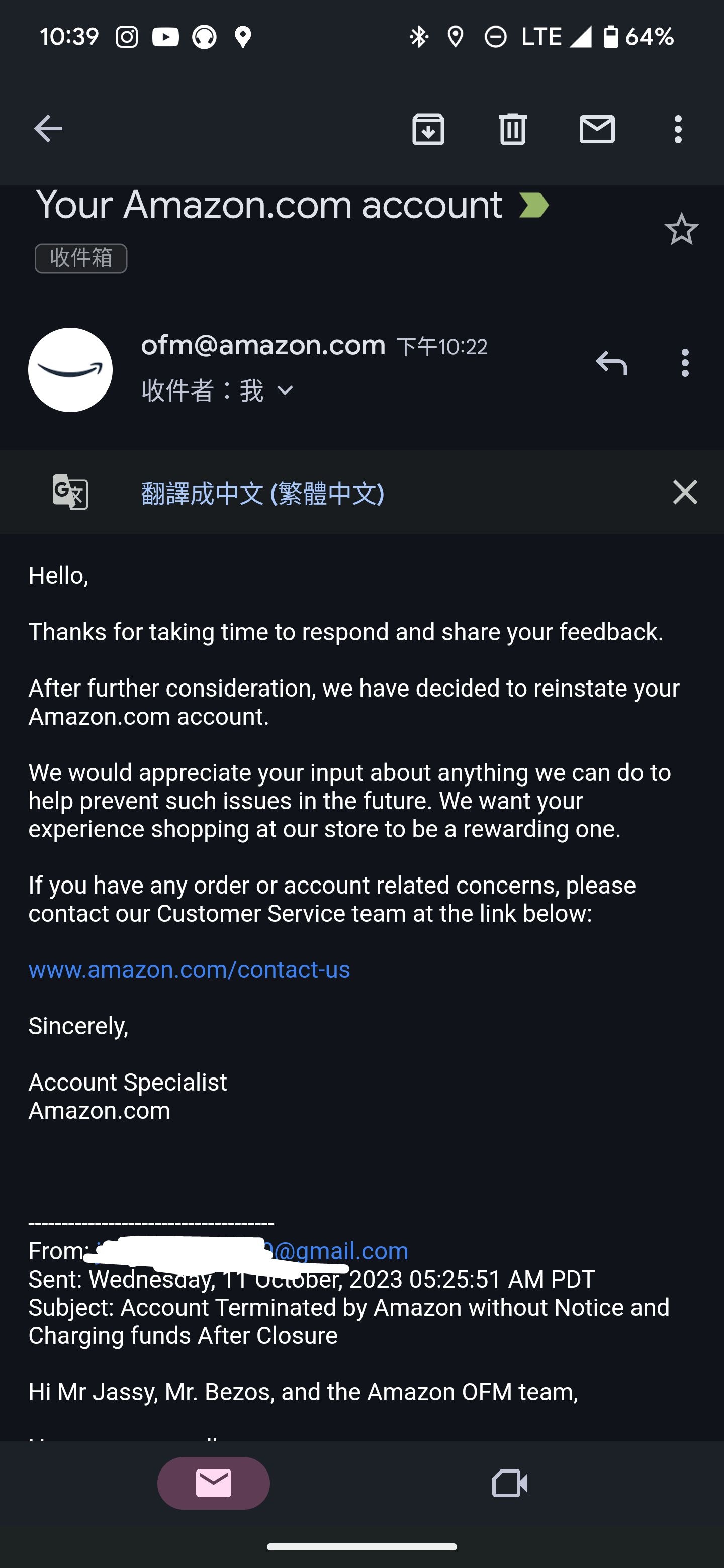
Task: Open the www.amazon.com/contact-us link
Action: click(190, 969)
